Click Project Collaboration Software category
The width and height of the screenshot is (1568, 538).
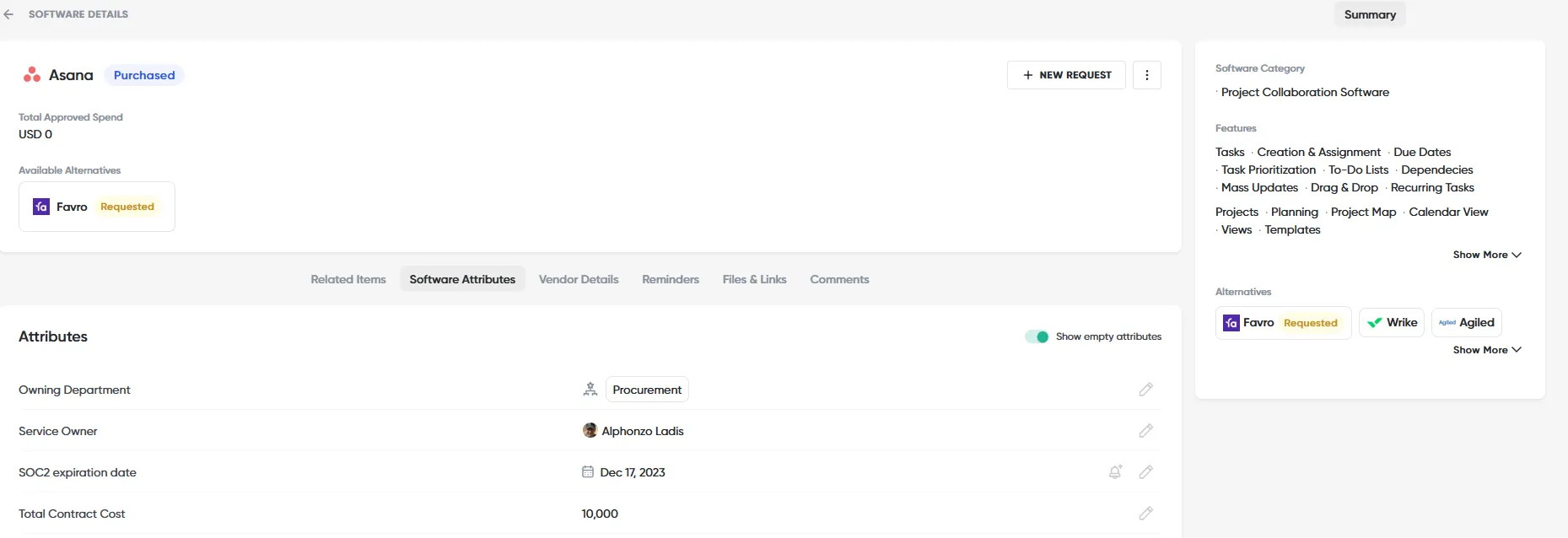pos(1305,92)
